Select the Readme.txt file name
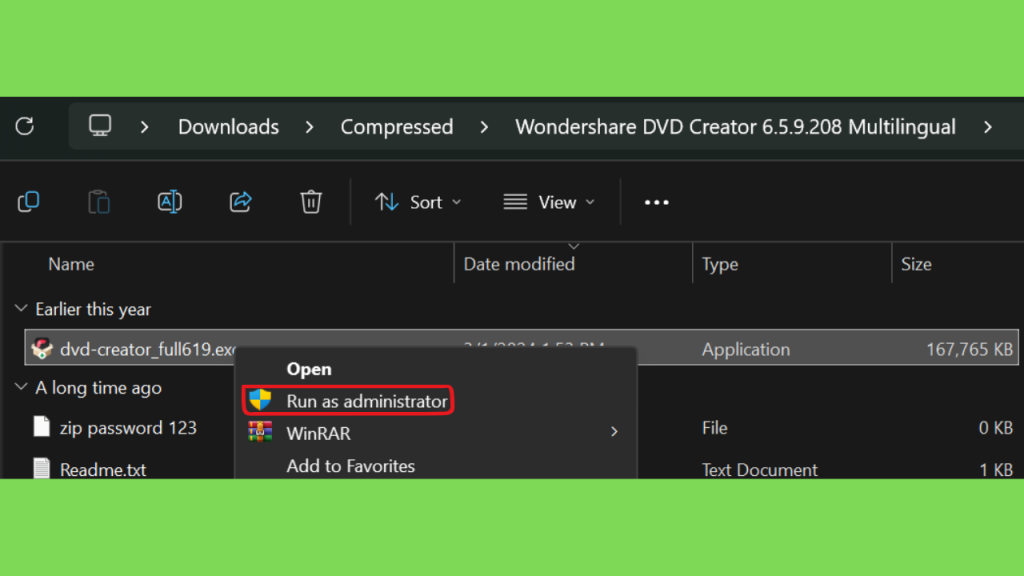1024x576 pixels. coord(103,470)
